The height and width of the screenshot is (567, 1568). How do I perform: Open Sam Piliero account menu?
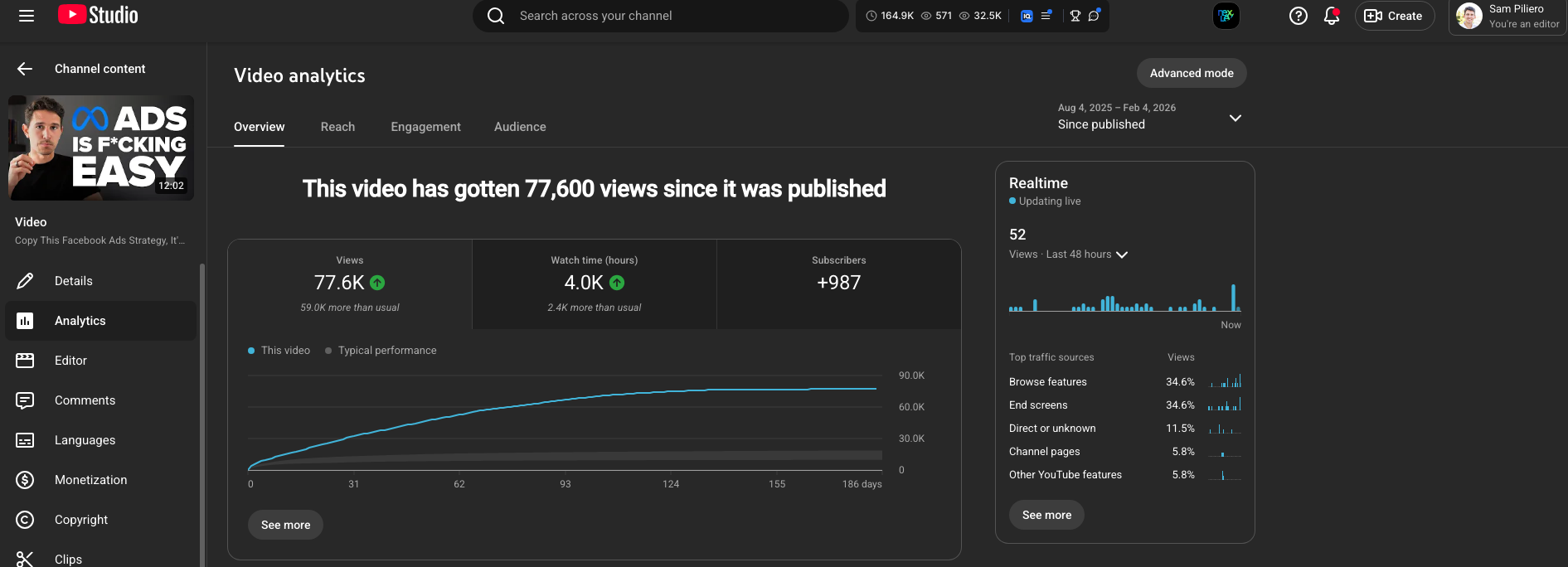pos(1508,17)
